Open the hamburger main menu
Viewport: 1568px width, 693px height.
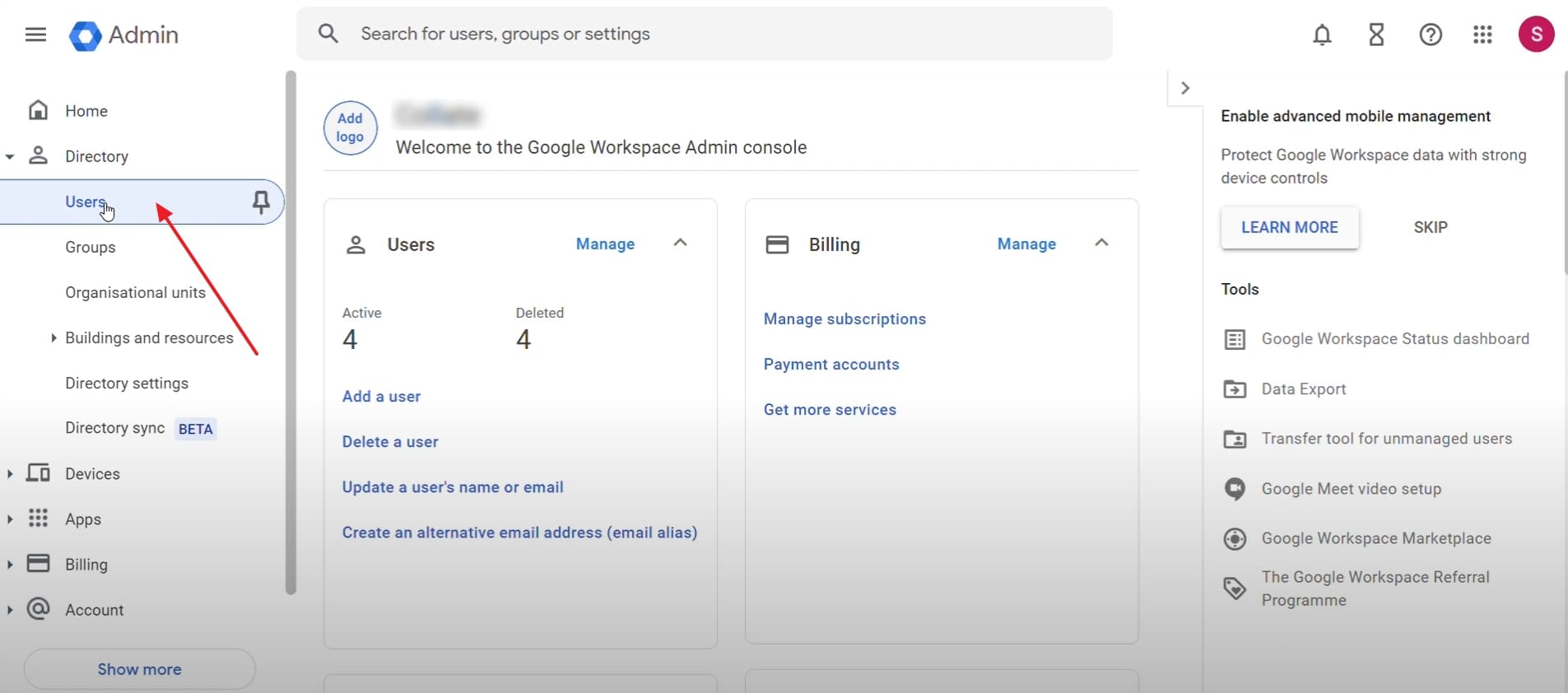coord(35,35)
